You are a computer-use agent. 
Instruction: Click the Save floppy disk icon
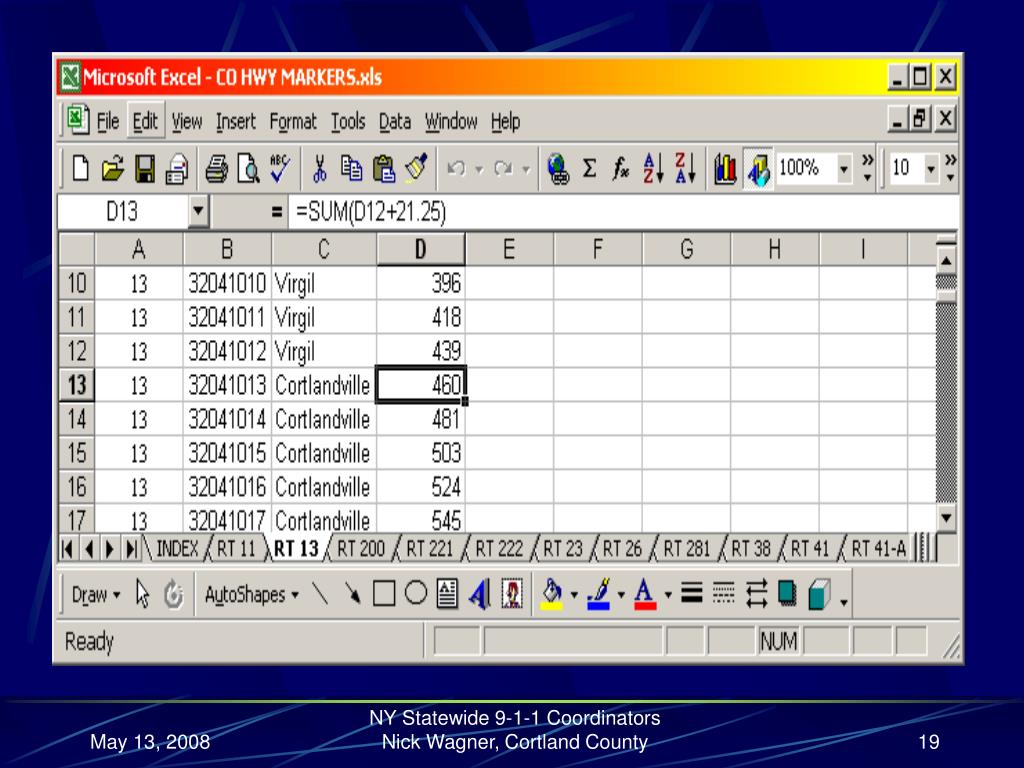click(144, 169)
